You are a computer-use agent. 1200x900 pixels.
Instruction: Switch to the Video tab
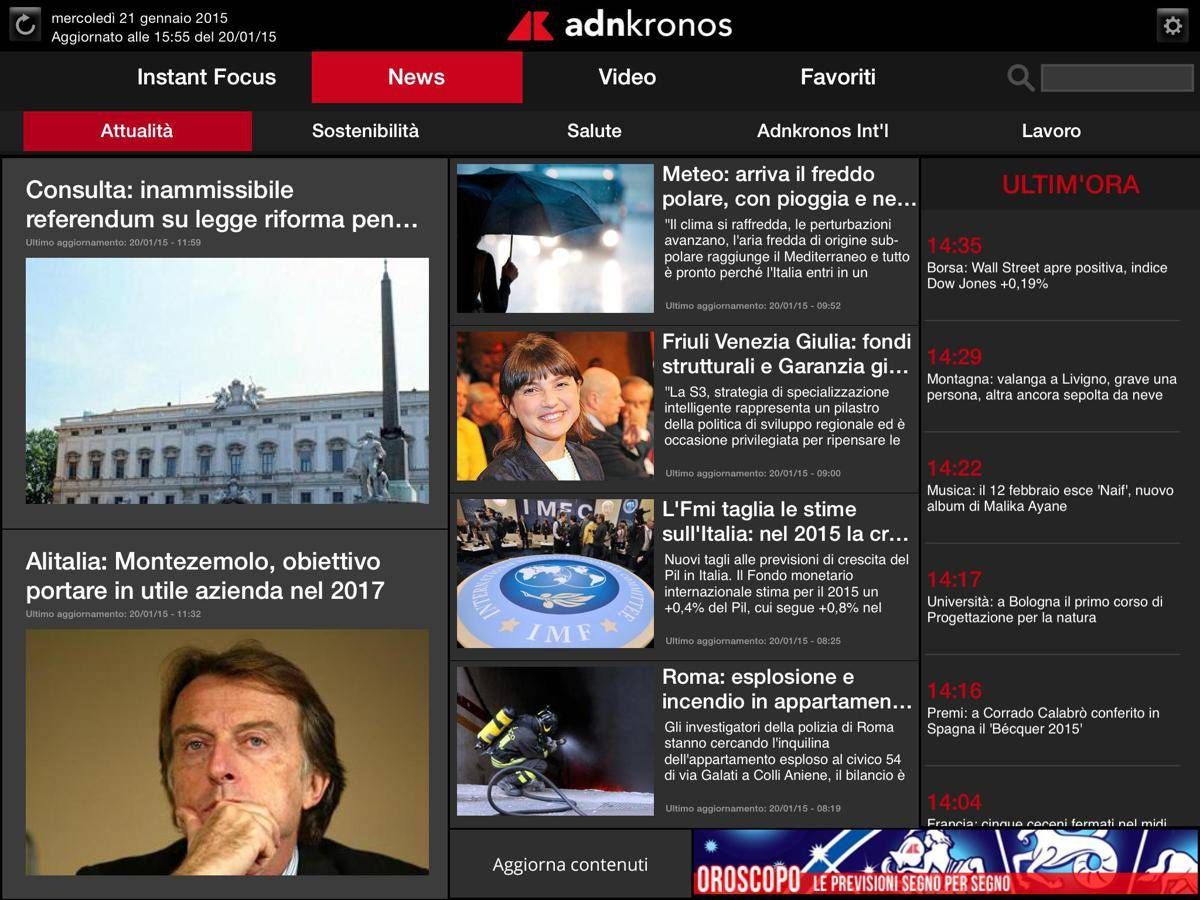(x=627, y=77)
